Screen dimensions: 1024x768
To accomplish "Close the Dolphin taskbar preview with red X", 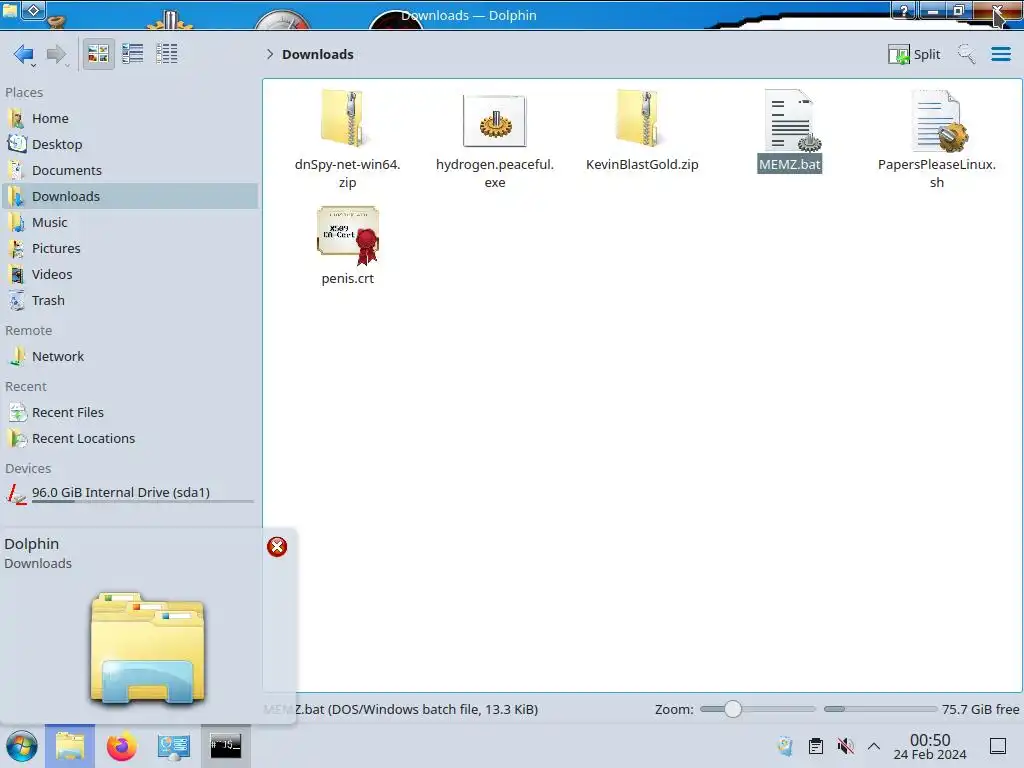I will tap(277, 547).
